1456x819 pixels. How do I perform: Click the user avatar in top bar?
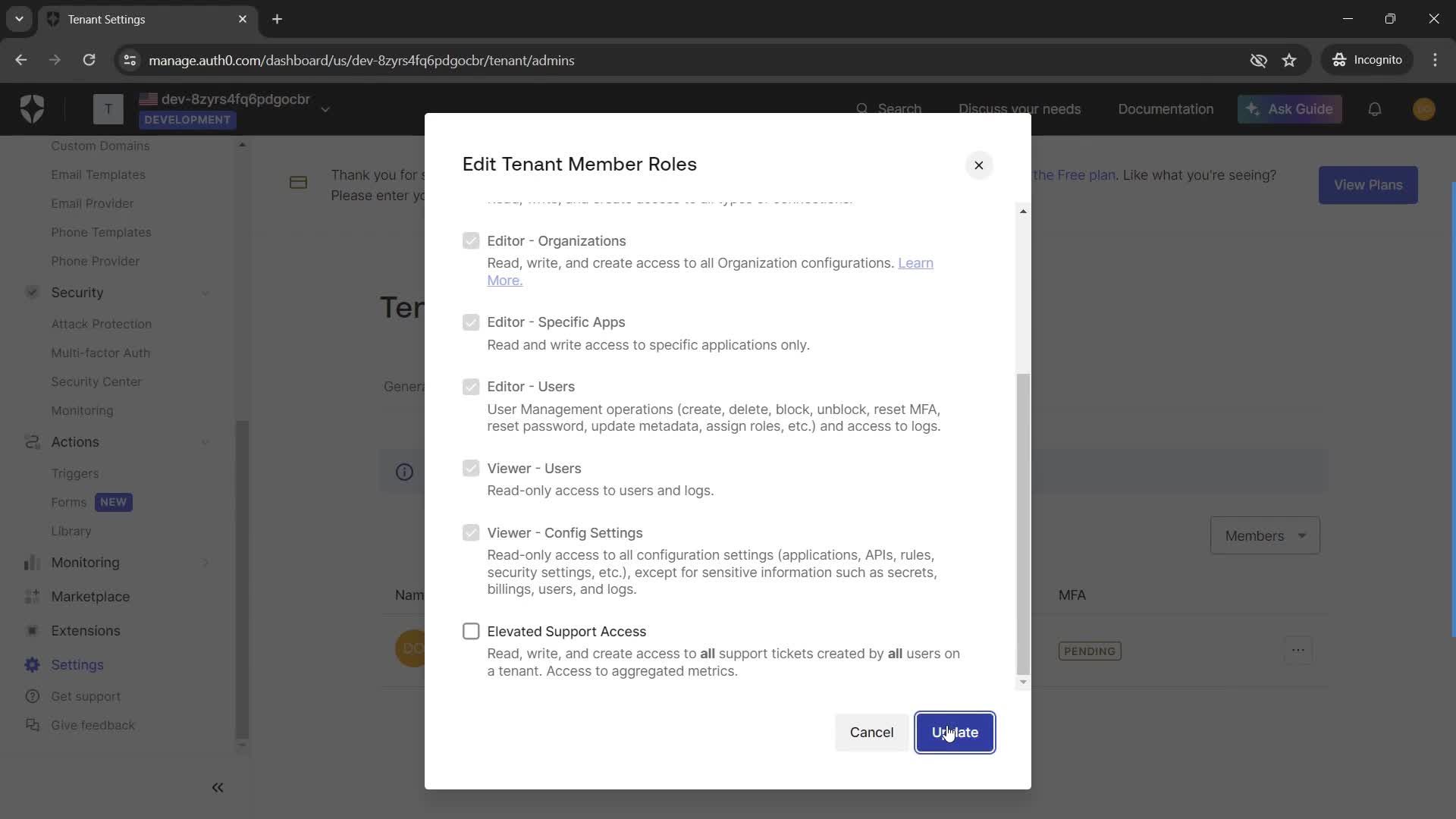click(1423, 109)
